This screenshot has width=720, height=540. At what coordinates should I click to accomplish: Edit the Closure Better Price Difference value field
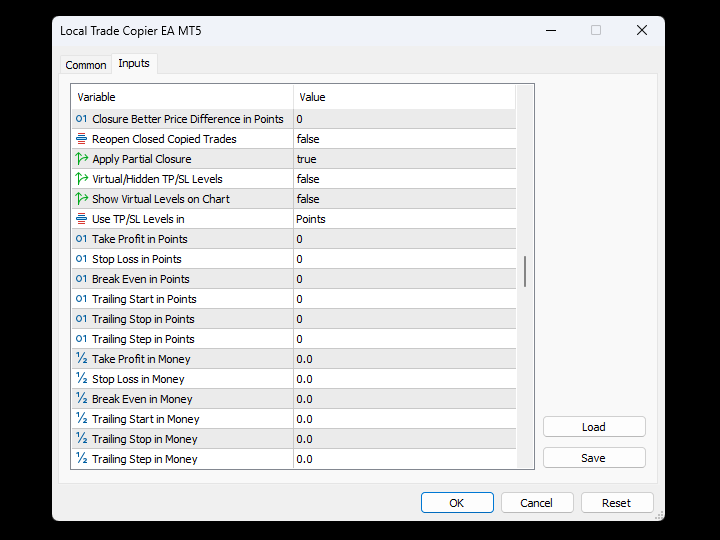click(x=405, y=119)
